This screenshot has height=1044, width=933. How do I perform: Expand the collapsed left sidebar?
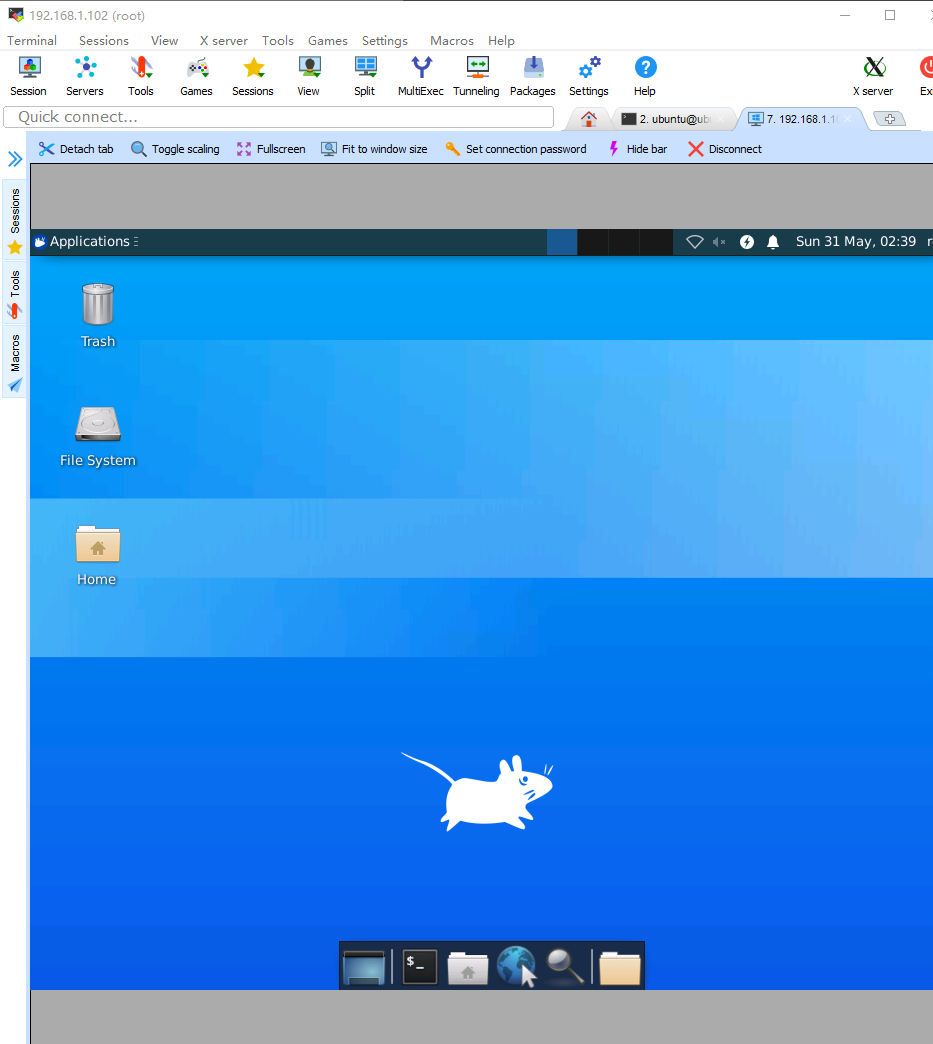tap(13, 158)
